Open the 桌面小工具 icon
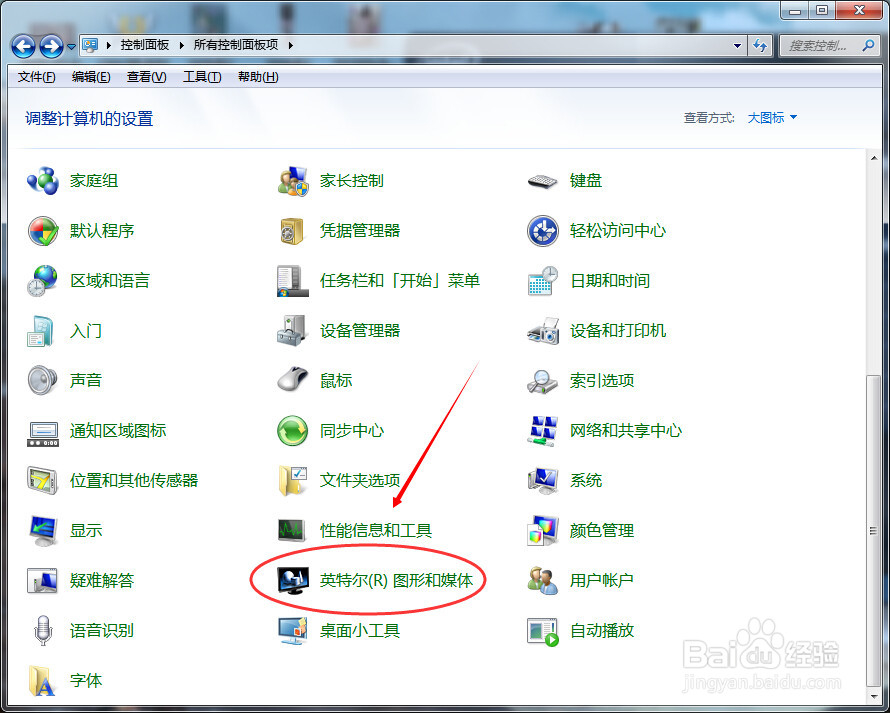The image size is (890, 713). (x=293, y=631)
